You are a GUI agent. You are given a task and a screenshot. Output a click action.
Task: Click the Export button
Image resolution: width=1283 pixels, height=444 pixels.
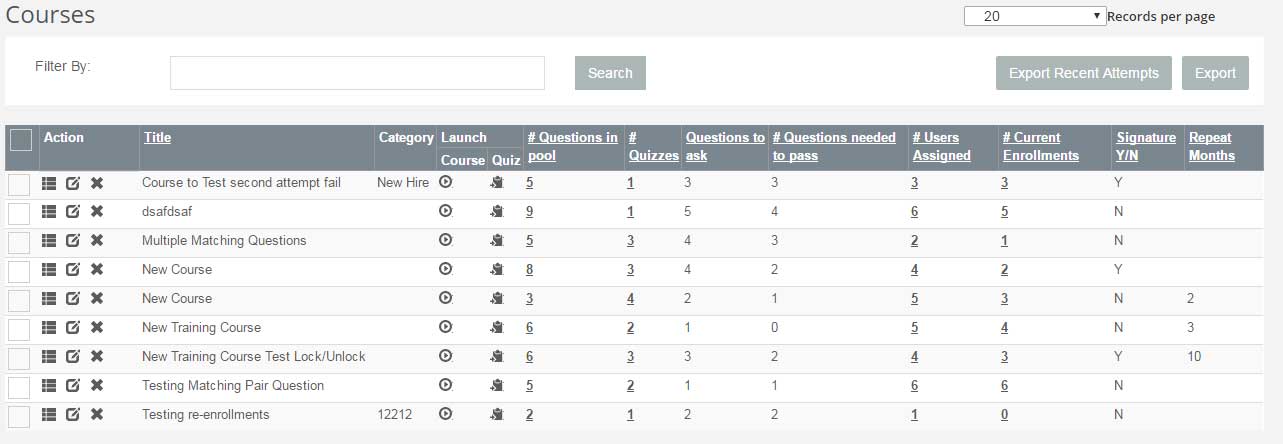click(x=1215, y=73)
